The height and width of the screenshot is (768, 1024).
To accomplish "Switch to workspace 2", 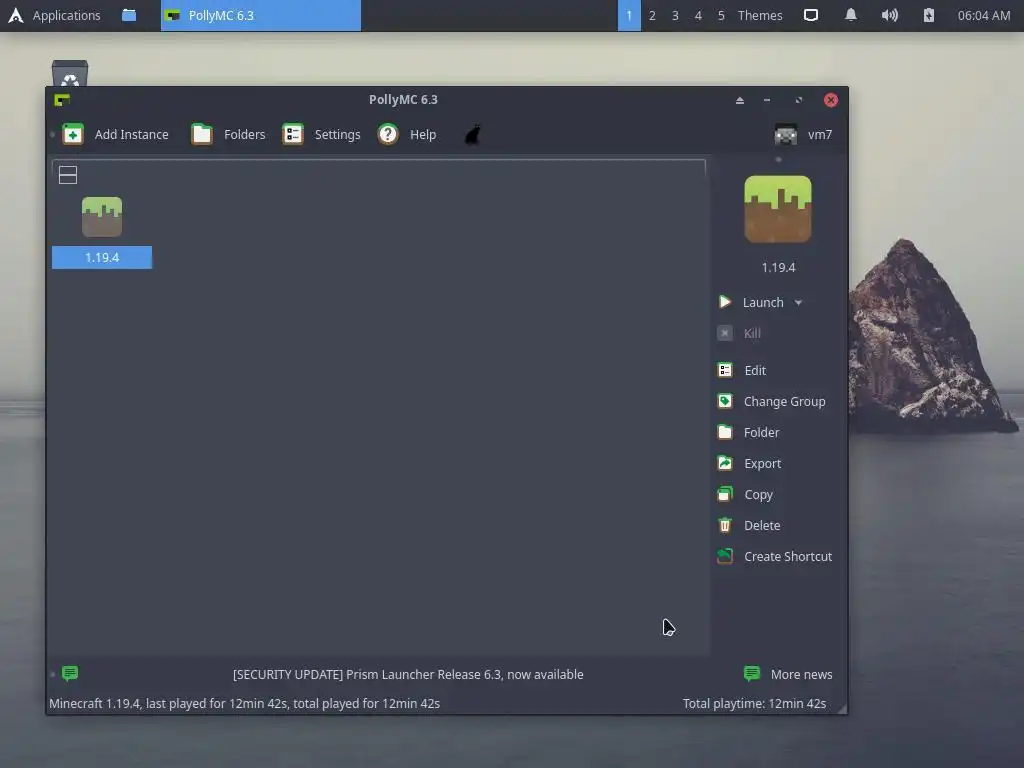I will pos(652,15).
